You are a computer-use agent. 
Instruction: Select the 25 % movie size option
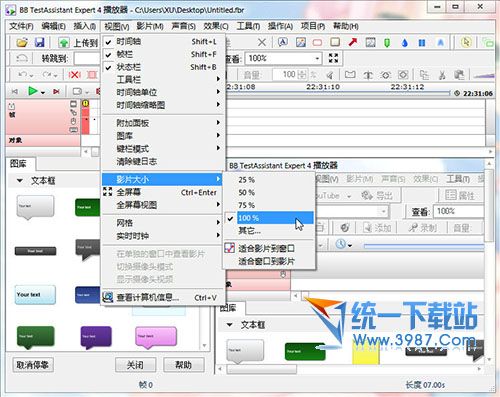pos(270,180)
